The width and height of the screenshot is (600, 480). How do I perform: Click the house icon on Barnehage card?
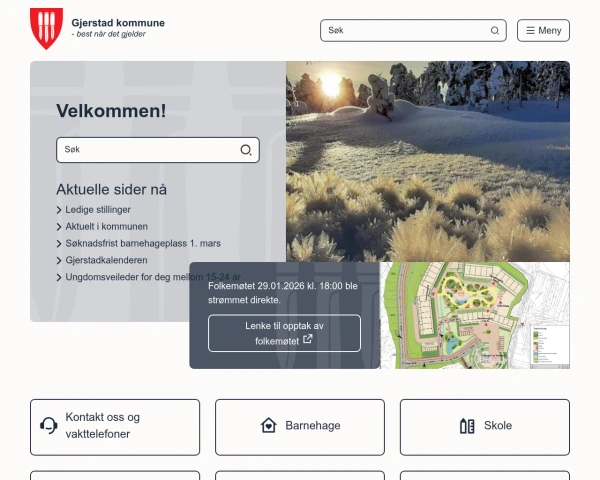click(x=268, y=426)
